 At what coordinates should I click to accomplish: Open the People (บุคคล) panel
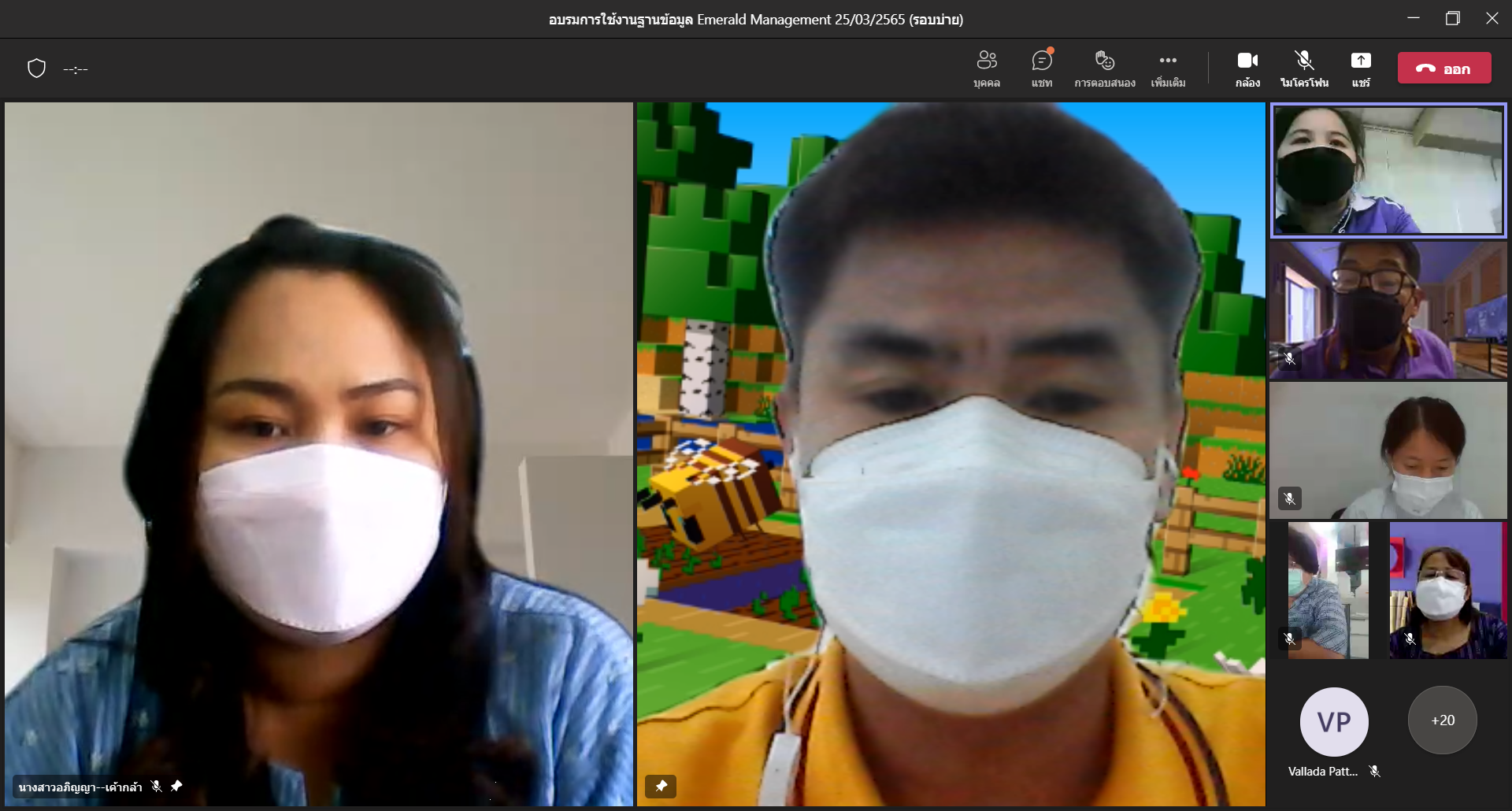tap(986, 69)
